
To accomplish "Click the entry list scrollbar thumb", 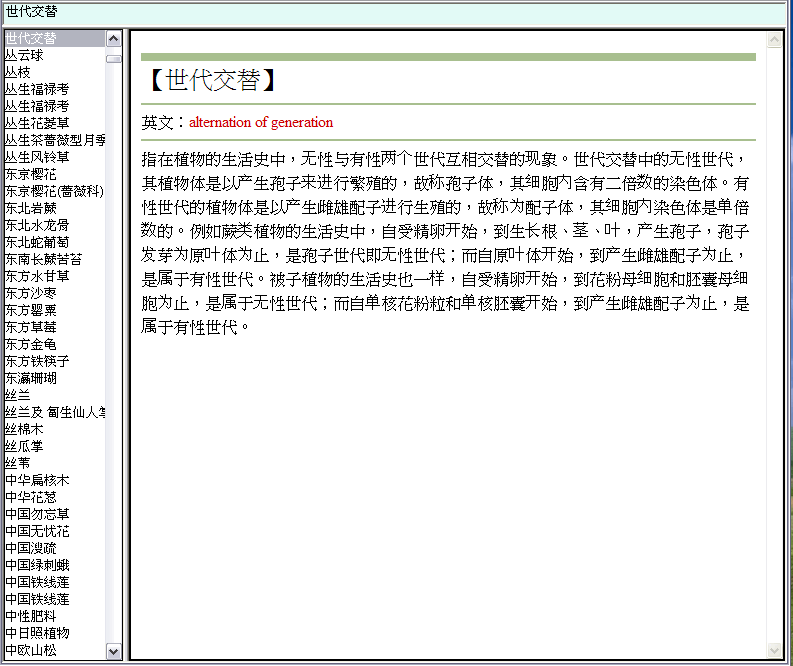I will 114,59.
